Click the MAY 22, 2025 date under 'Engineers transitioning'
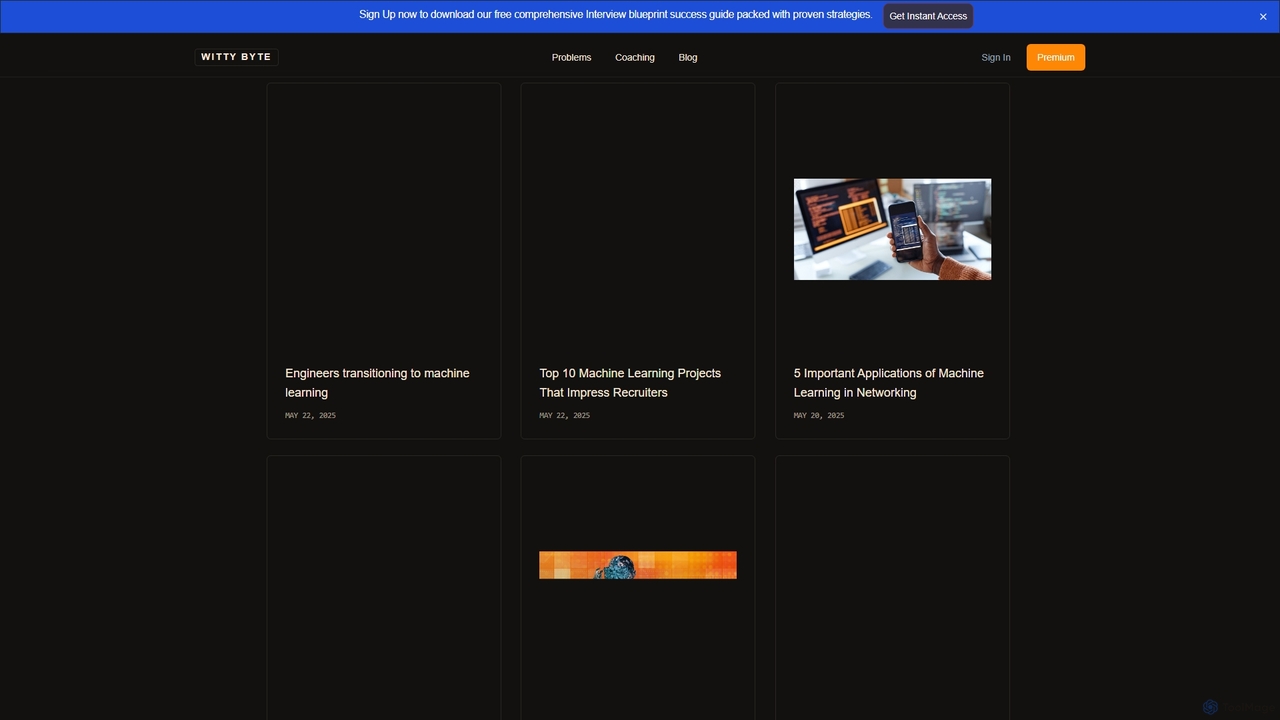The width and height of the screenshot is (1280, 720). coord(310,415)
